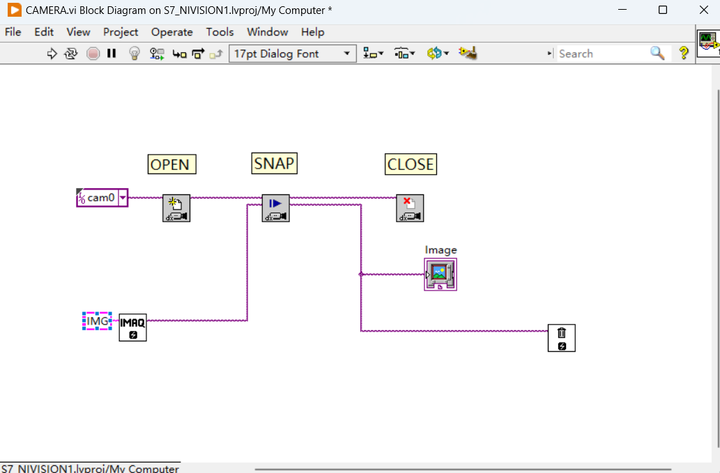
Task: Minimize the CAMERA.vi window
Action: 622,10
